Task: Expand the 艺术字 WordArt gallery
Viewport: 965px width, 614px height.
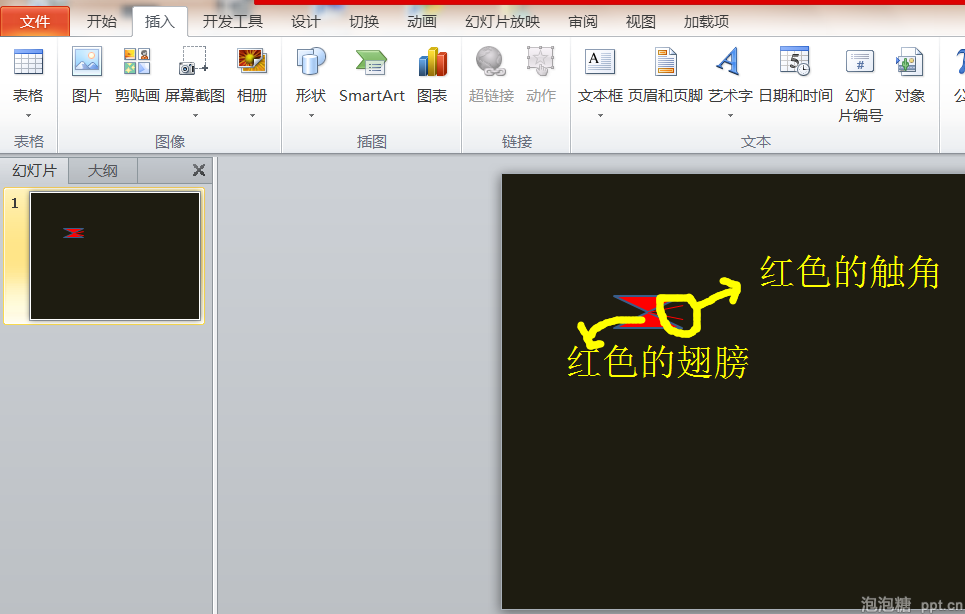Action: tap(730, 115)
